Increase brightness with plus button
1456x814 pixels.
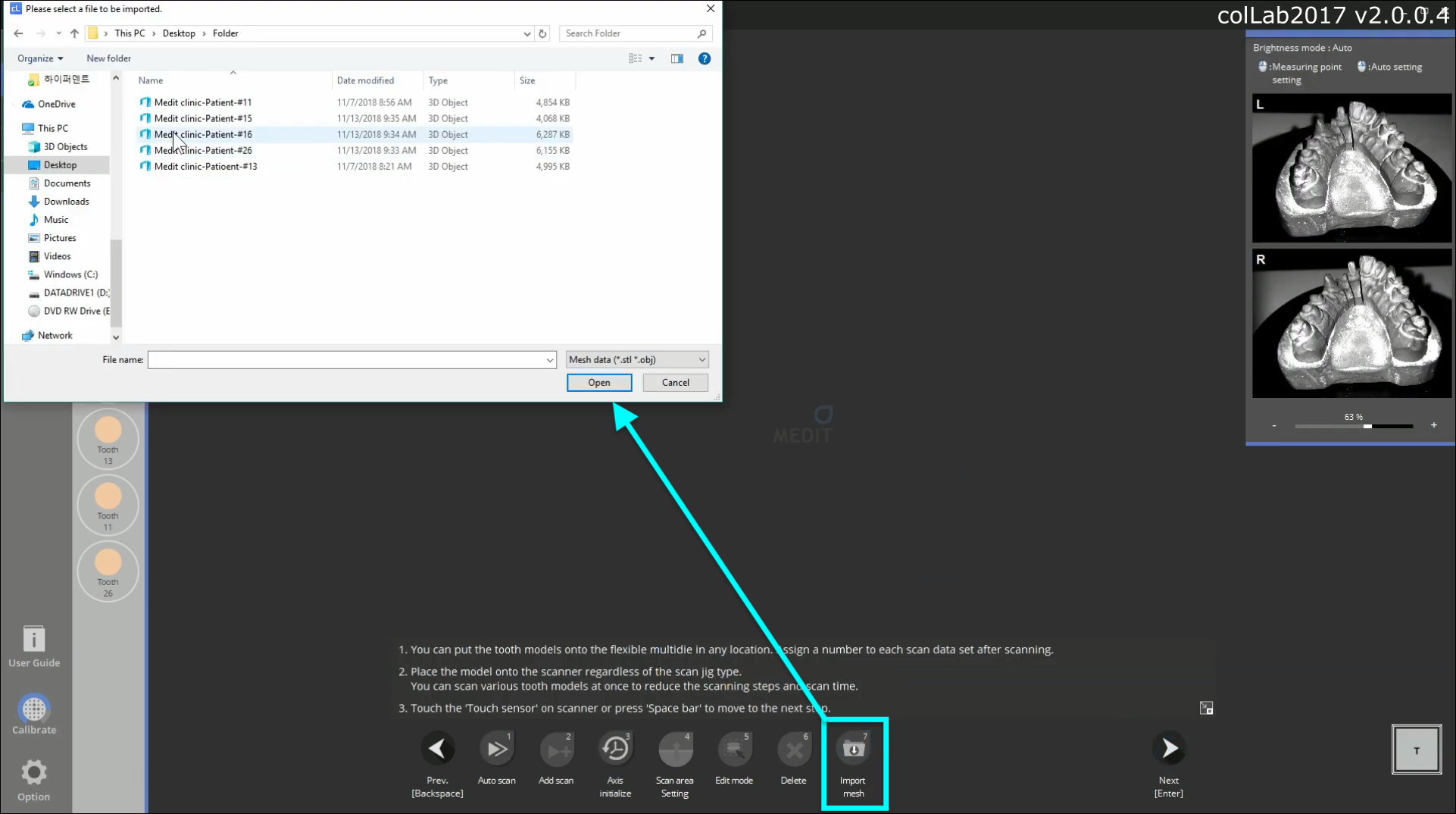tap(1434, 425)
